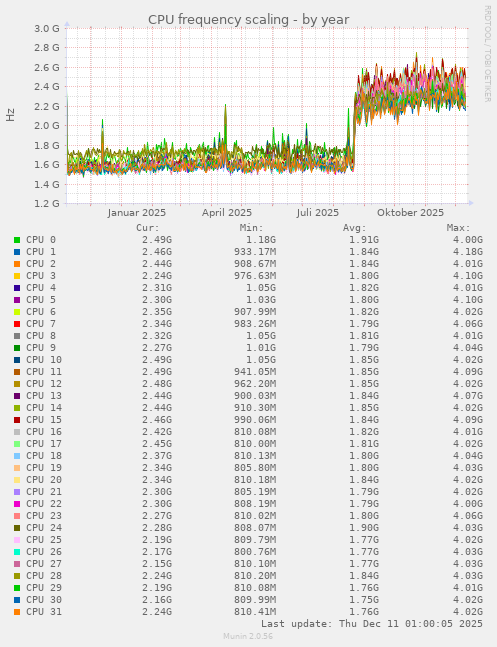Viewport: 497px width, 647px height.
Task: Click the 900.03M minimum value for CPU 13
Action: click(255, 395)
